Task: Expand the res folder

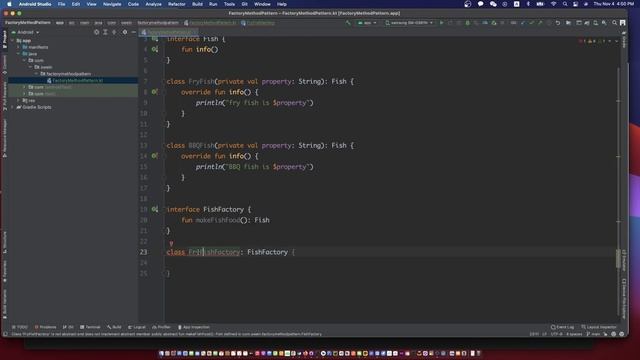Action: coord(18,100)
